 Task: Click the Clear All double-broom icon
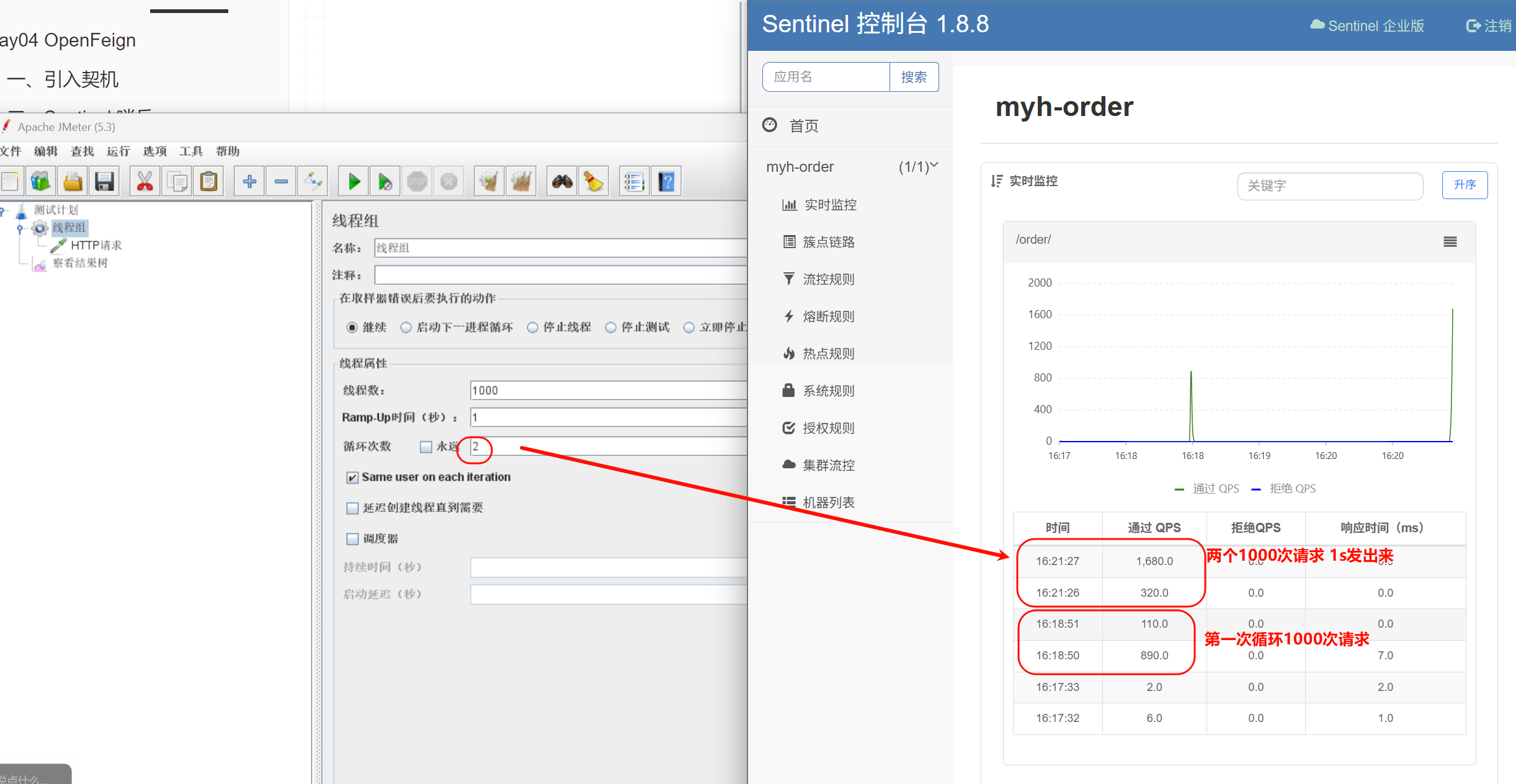click(x=521, y=182)
